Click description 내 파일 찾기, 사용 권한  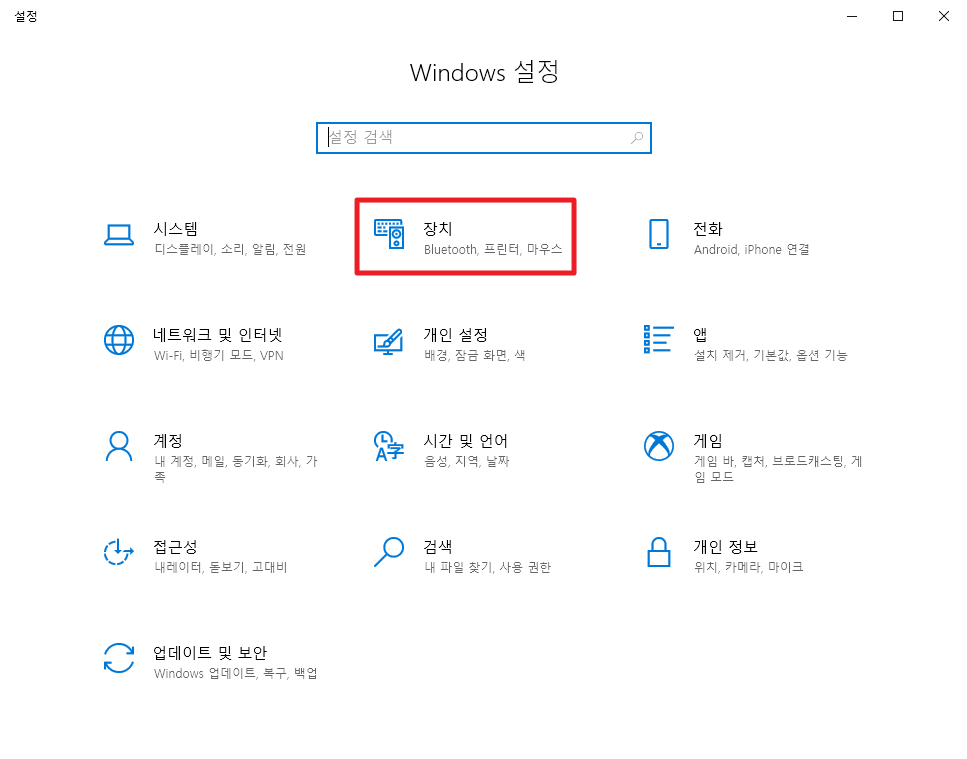pyautogui.click(x=488, y=567)
